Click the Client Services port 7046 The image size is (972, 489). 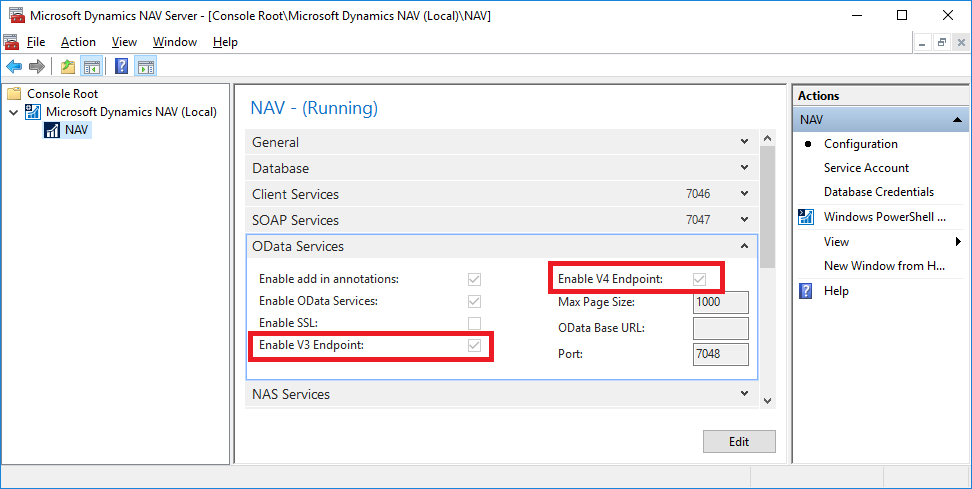coord(698,194)
